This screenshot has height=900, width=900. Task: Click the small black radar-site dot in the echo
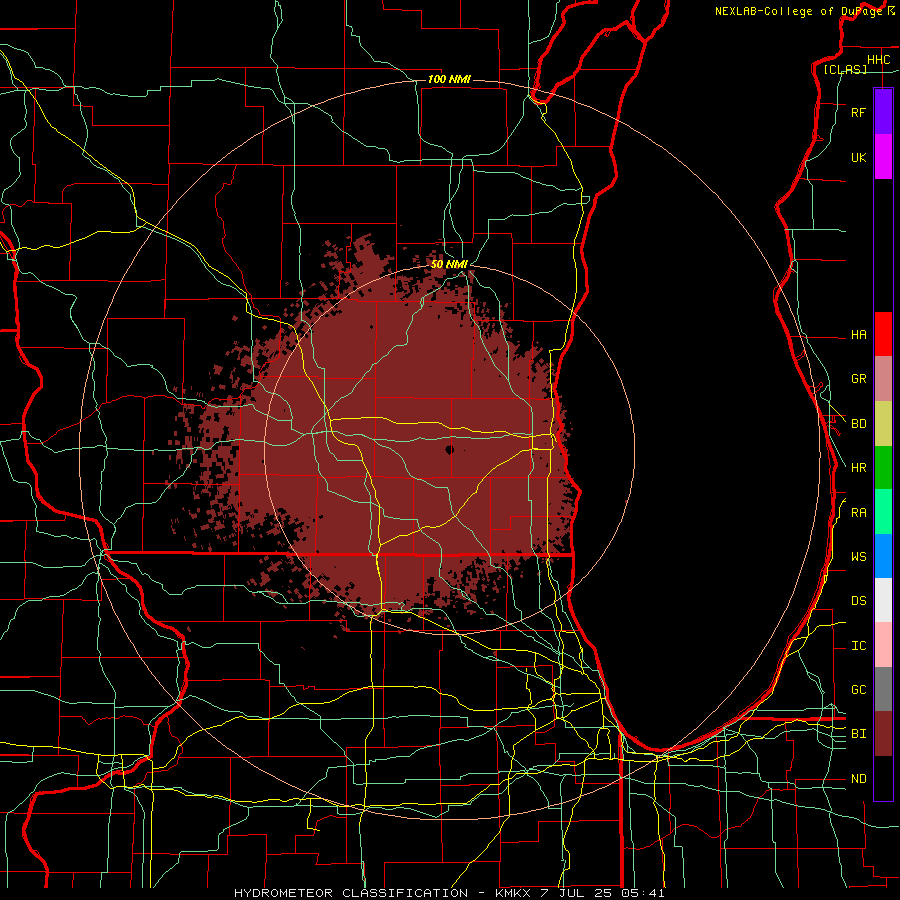click(x=449, y=449)
